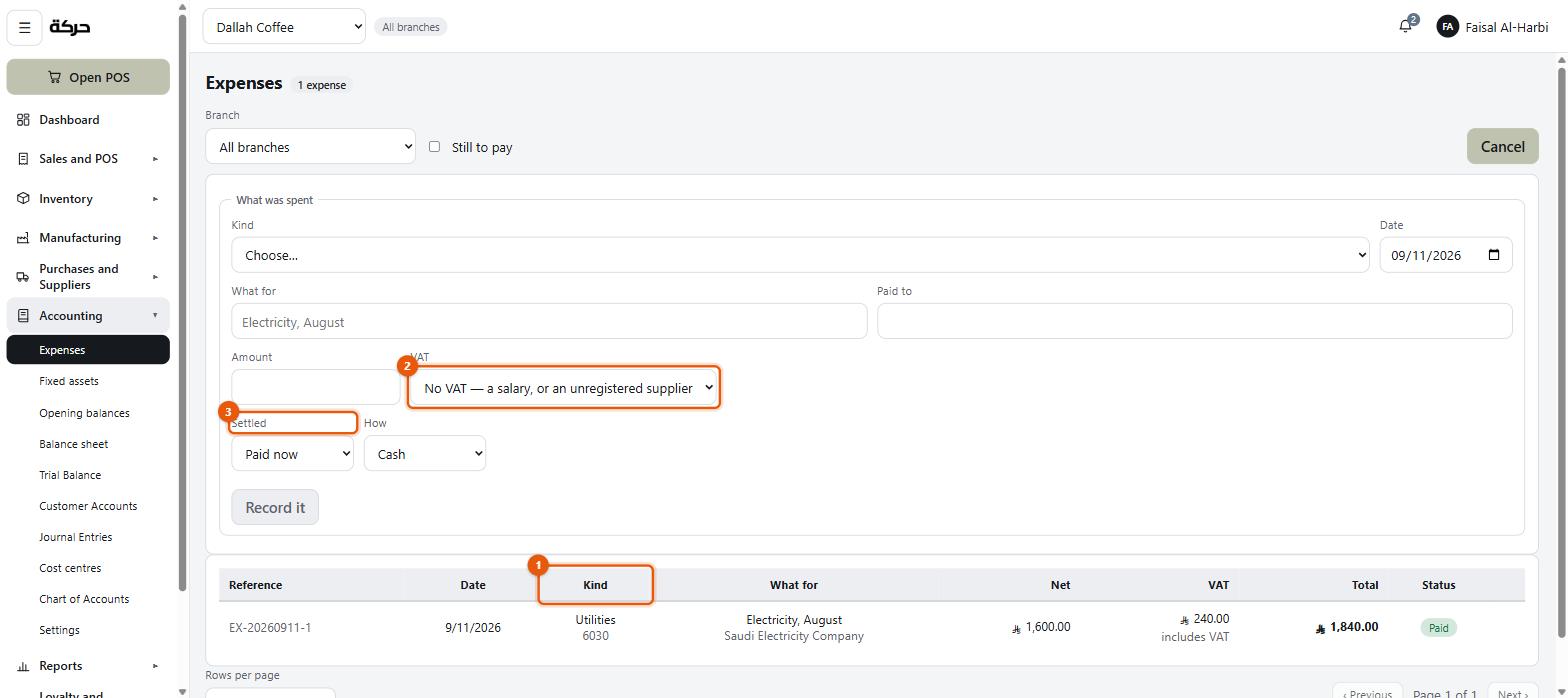1568x698 pixels.
Task: Click the Kind column header
Action: [595, 585]
